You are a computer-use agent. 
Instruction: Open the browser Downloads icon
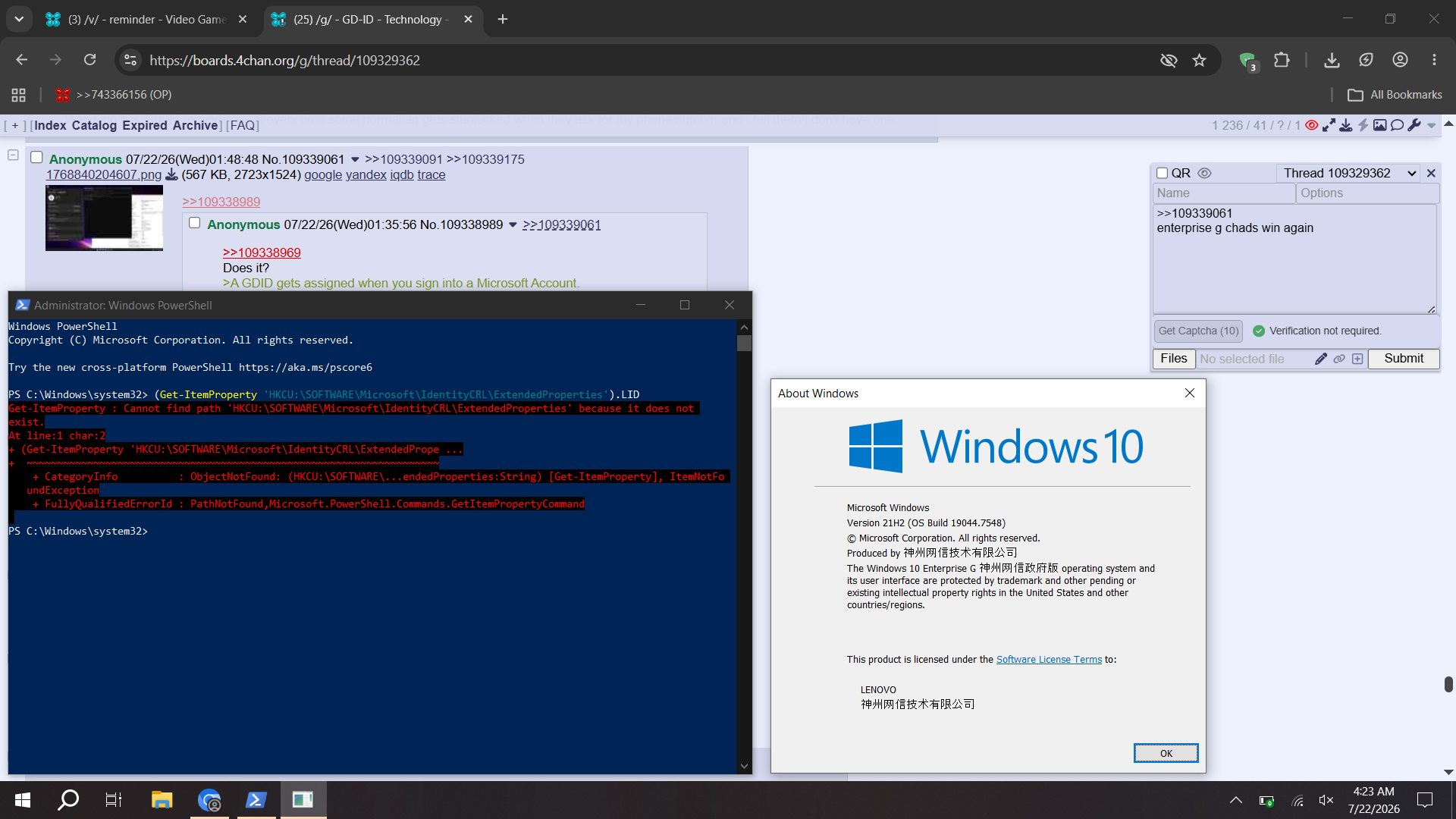tap(1332, 60)
